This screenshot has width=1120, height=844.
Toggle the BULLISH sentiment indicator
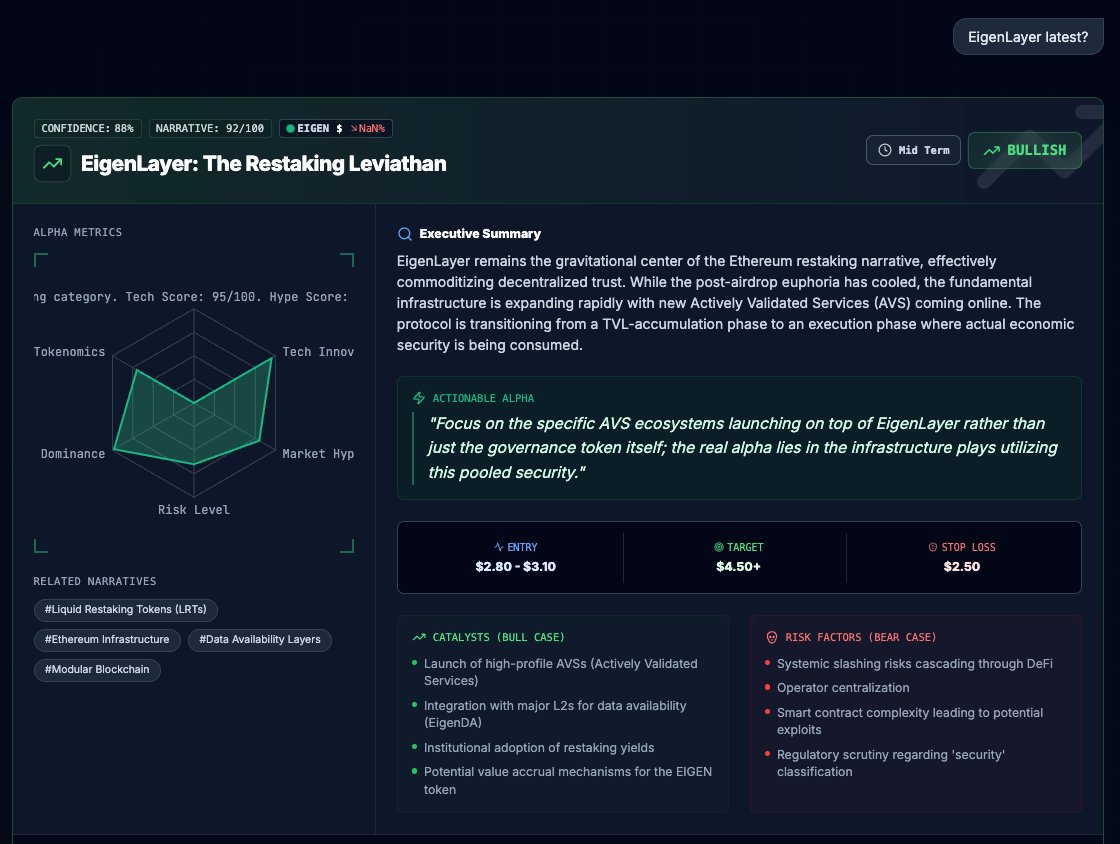pos(1024,149)
